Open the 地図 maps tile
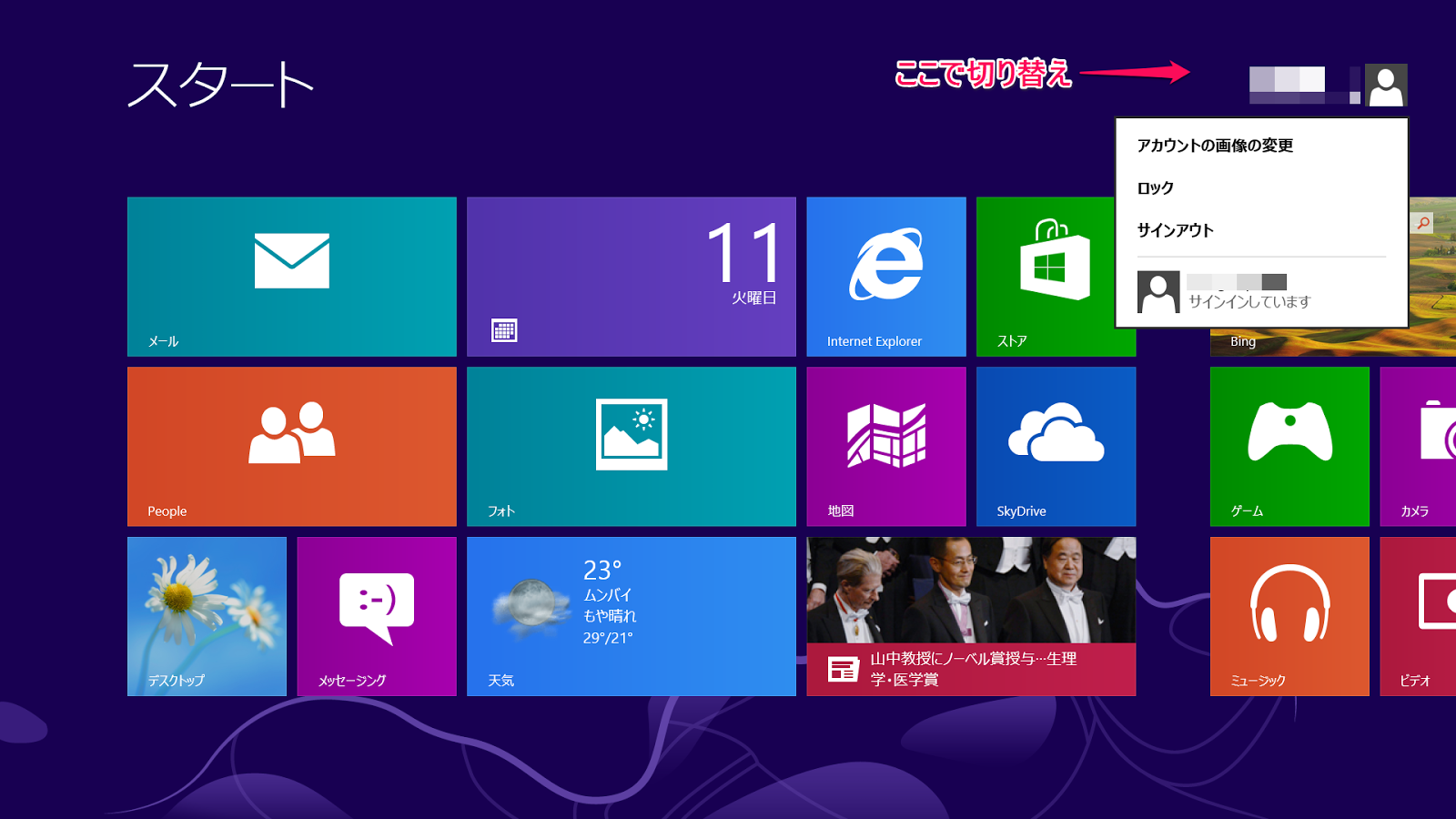This screenshot has width=1456, height=819. coord(886,447)
